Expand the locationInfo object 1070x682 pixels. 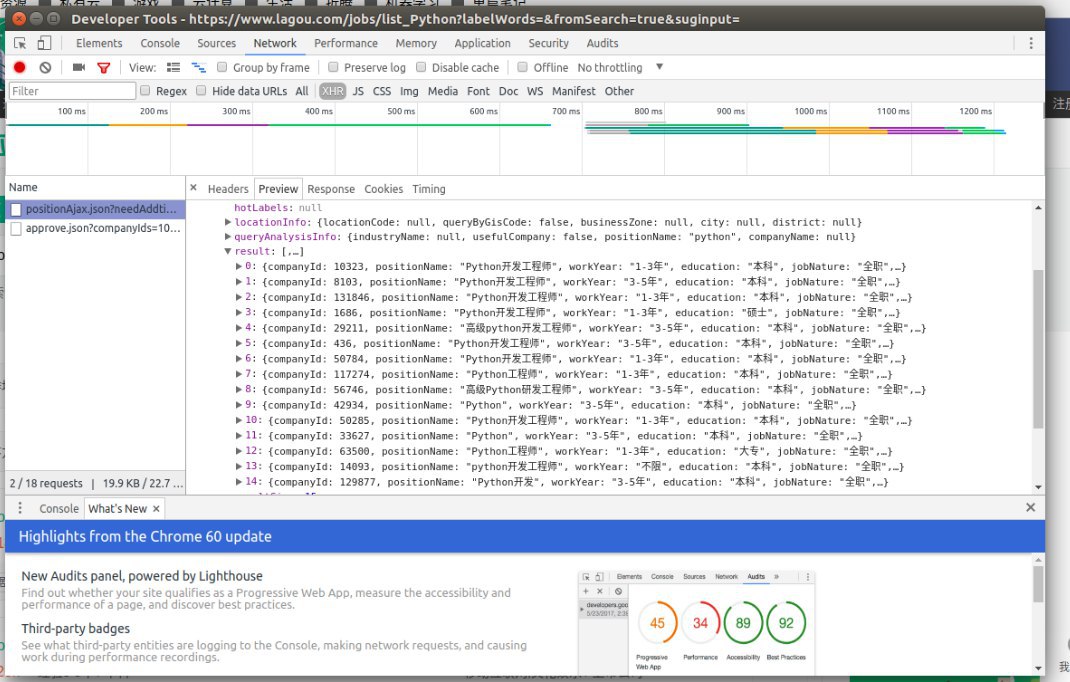pyautogui.click(x=229, y=222)
